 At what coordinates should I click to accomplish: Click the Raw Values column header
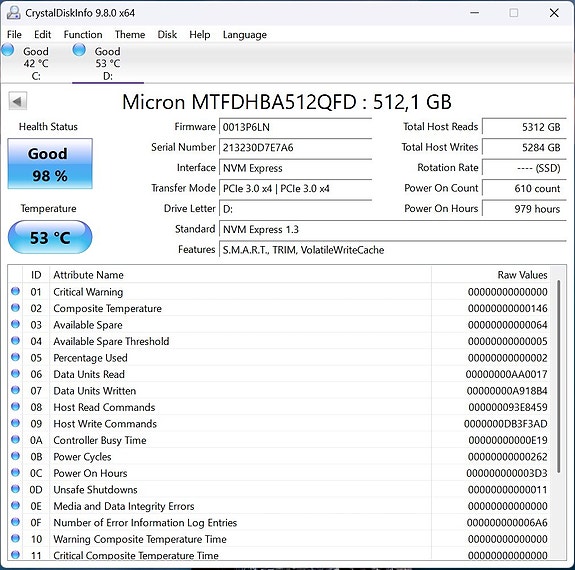[x=491, y=275]
